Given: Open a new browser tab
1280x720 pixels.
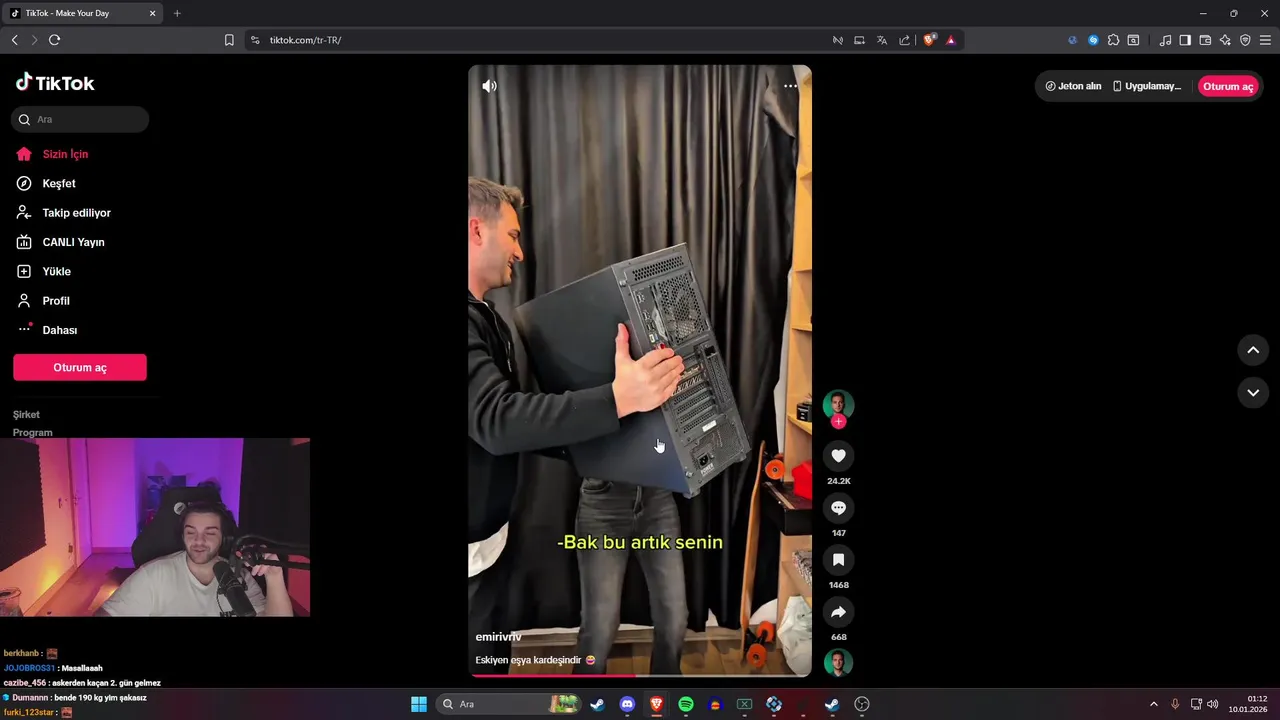Looking at the screenshot, I should 177,13.
